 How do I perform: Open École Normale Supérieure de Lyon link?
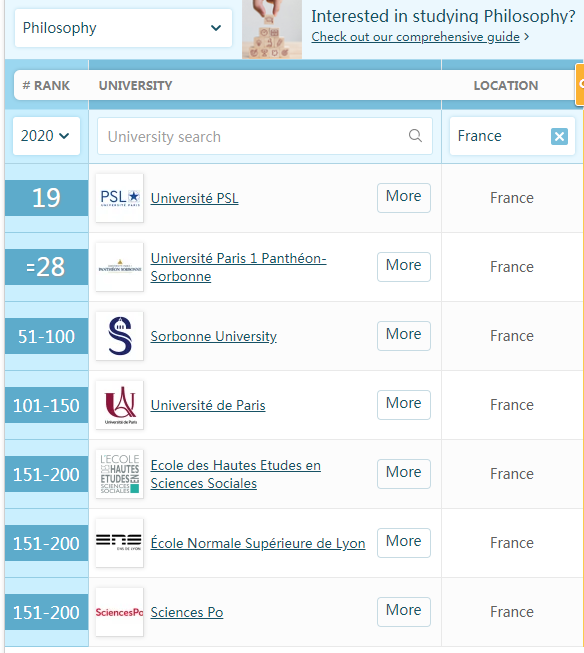coord(258,543)
